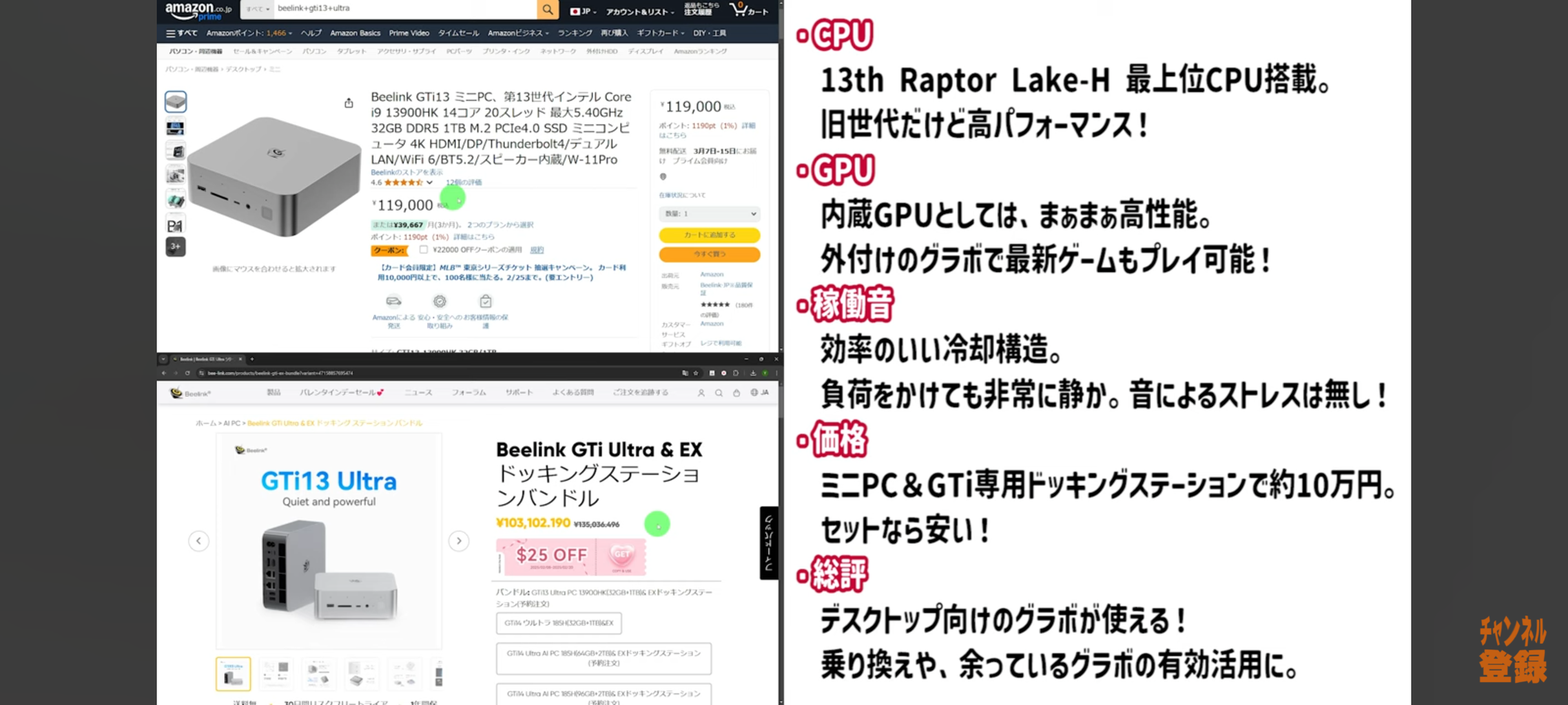The width and height of the screenshot is (1568, 705).
Task: Select the Beelink GTi Ultra browser tab
Action: pyautogui.click(x=207, y=359)
